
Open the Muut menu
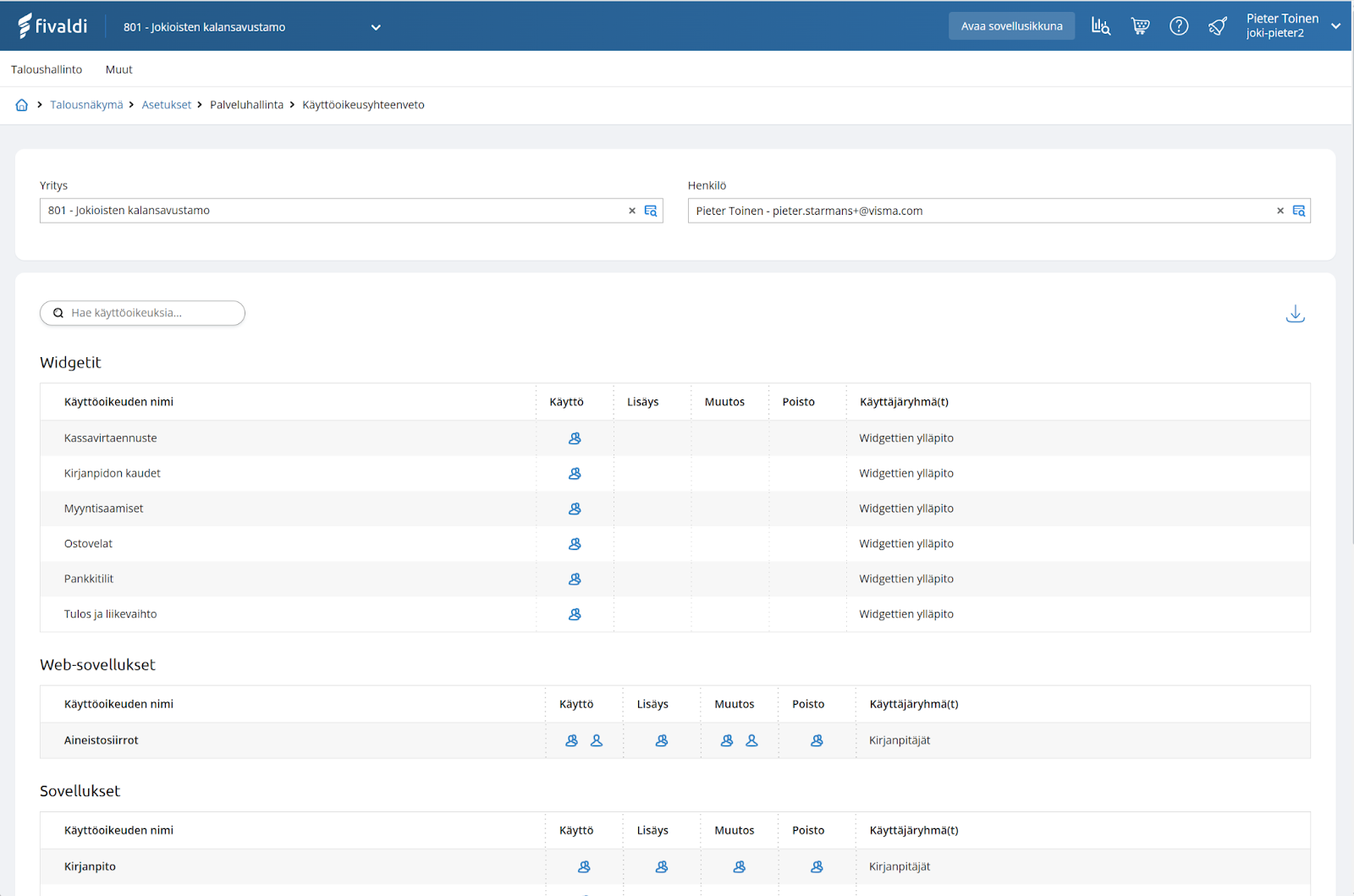[x=119, y=69]
